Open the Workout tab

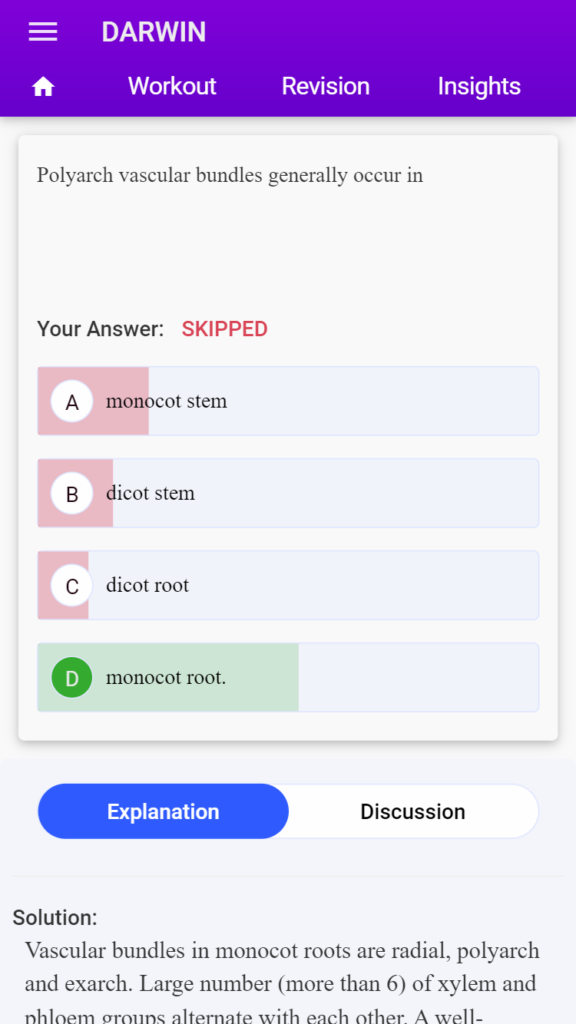172,86
